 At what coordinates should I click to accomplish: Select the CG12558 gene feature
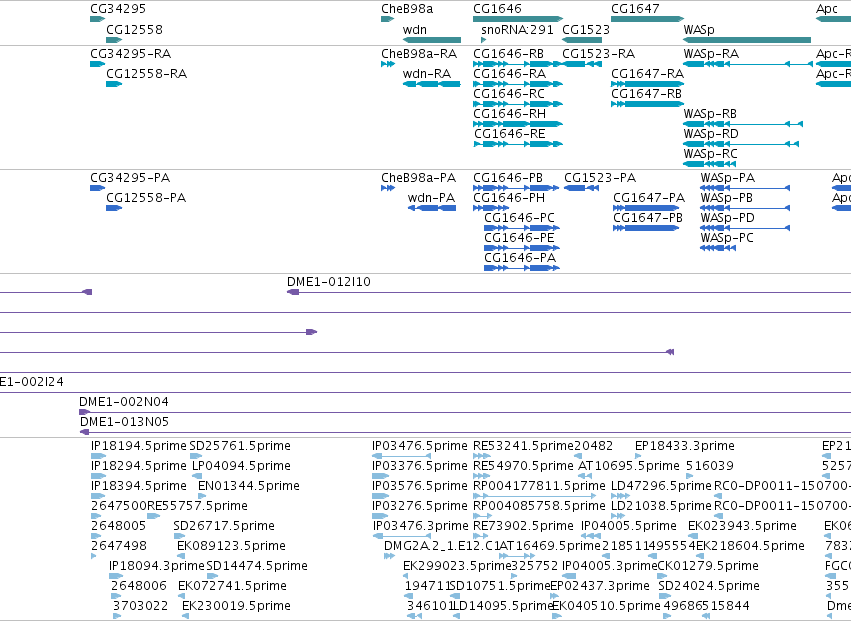click(114, 40)
